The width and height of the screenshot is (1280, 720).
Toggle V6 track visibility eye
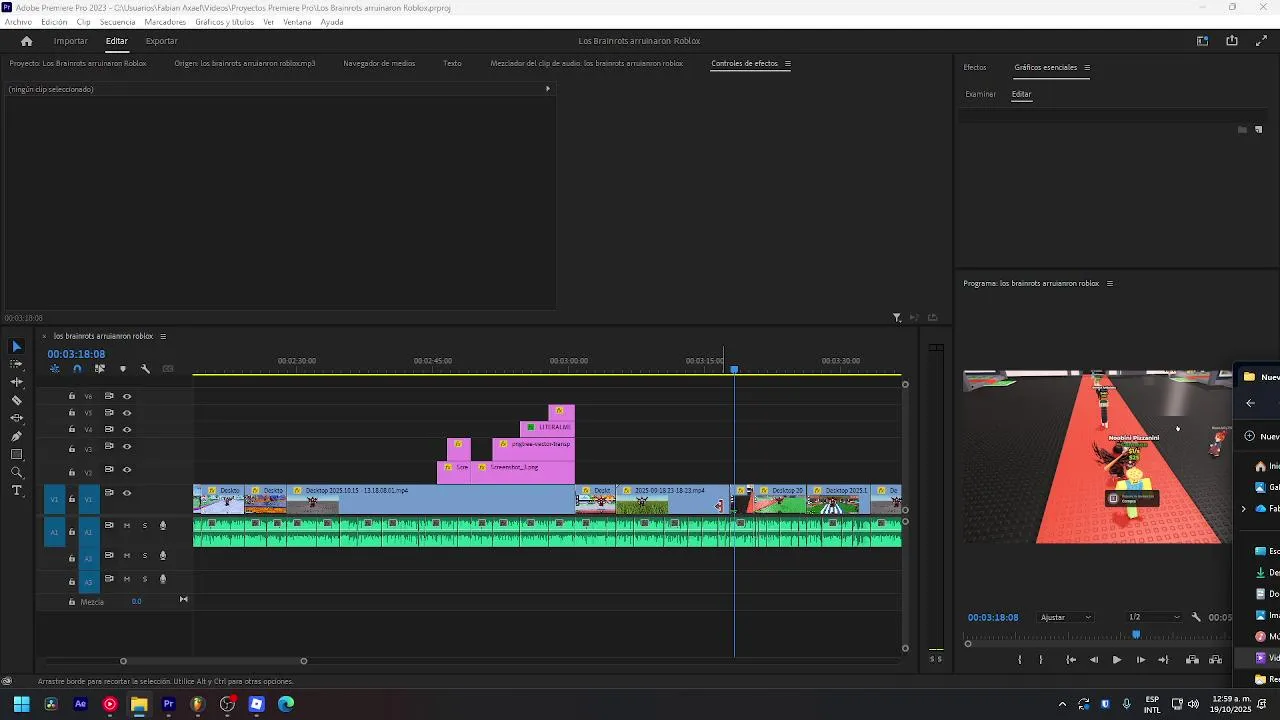pos(127,396)
